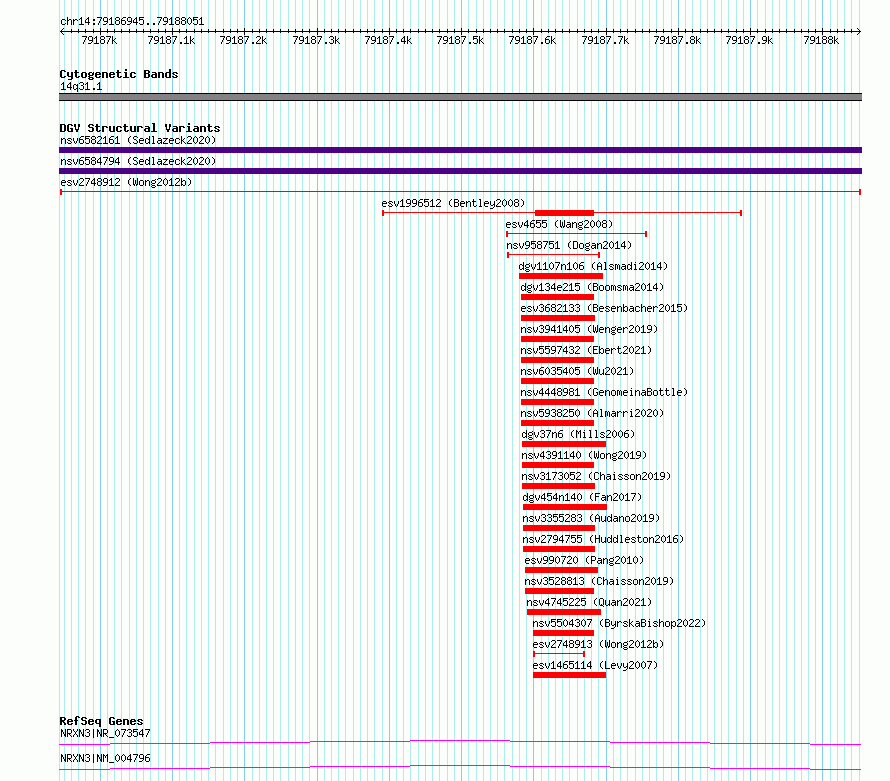Click the DGV Structural Variants track title
This screenshot has width=890, height=781.
pos(140,128)
